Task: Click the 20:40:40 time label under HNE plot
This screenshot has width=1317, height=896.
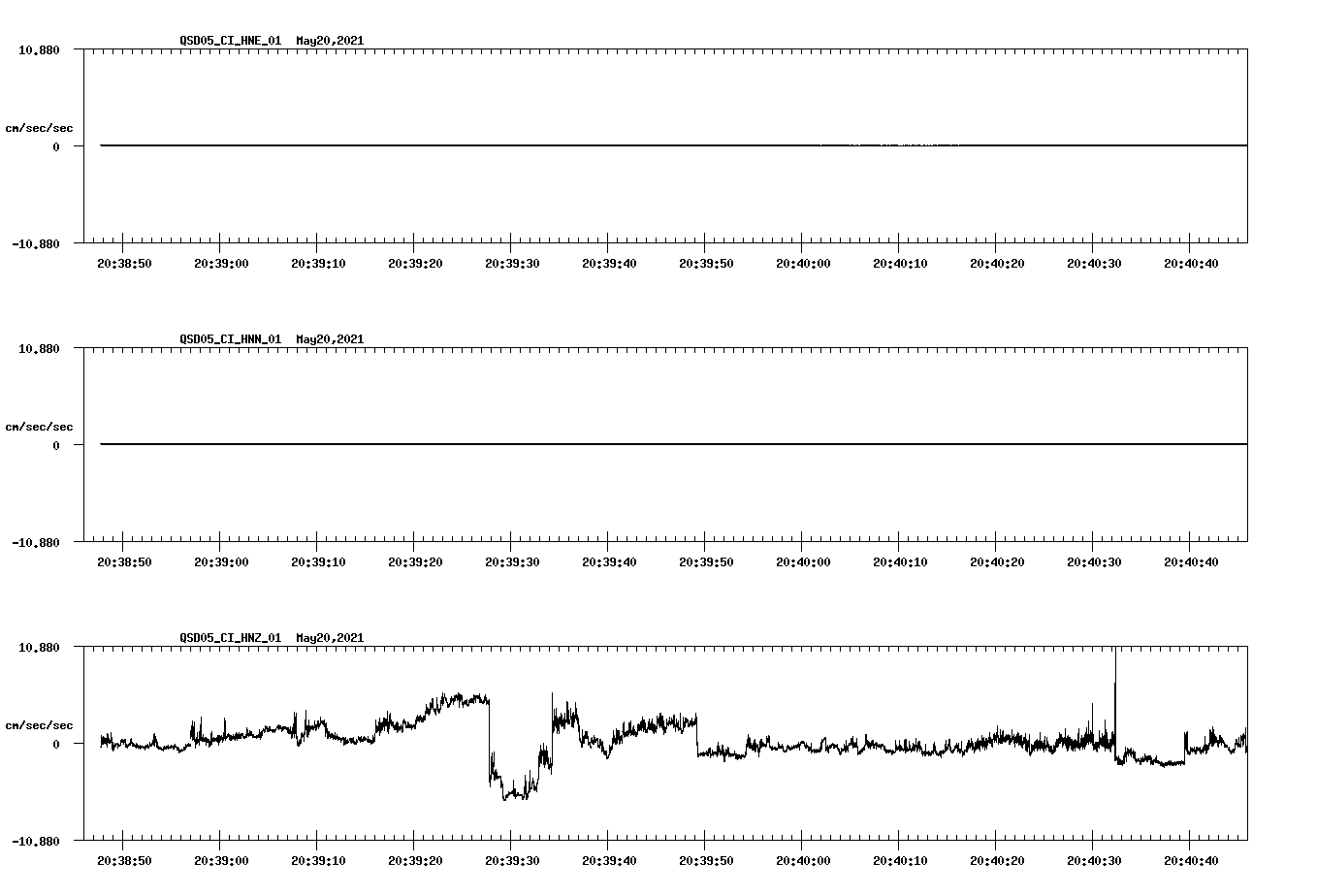Action: 1191,263
